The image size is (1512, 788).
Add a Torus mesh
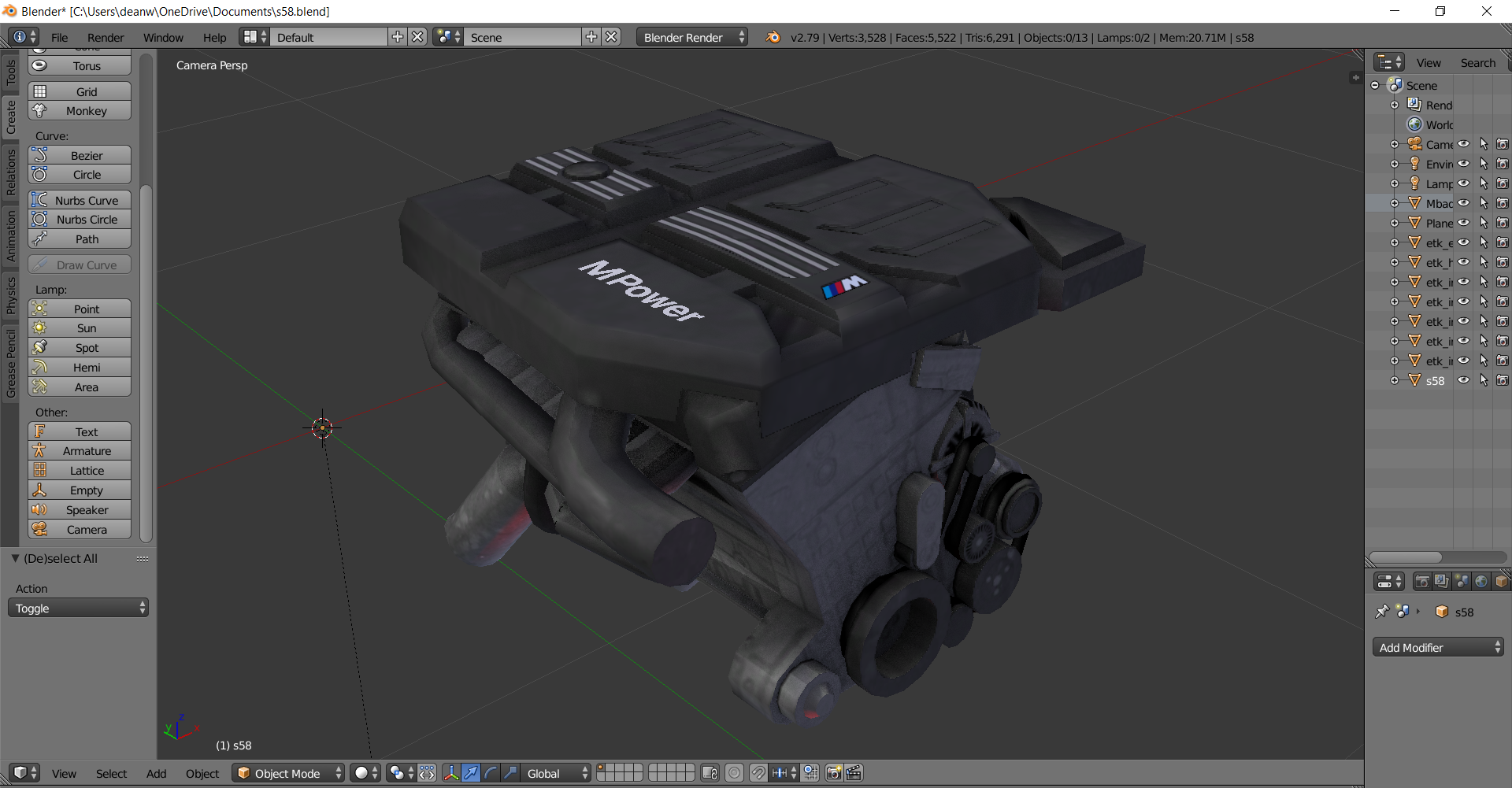(x=80, y=66)
